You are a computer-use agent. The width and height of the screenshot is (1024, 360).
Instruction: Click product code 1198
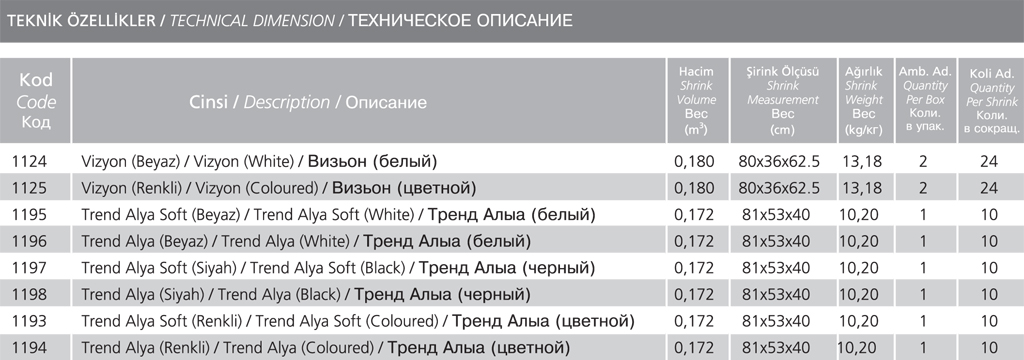pyautogui.click(x=29, y=295)
